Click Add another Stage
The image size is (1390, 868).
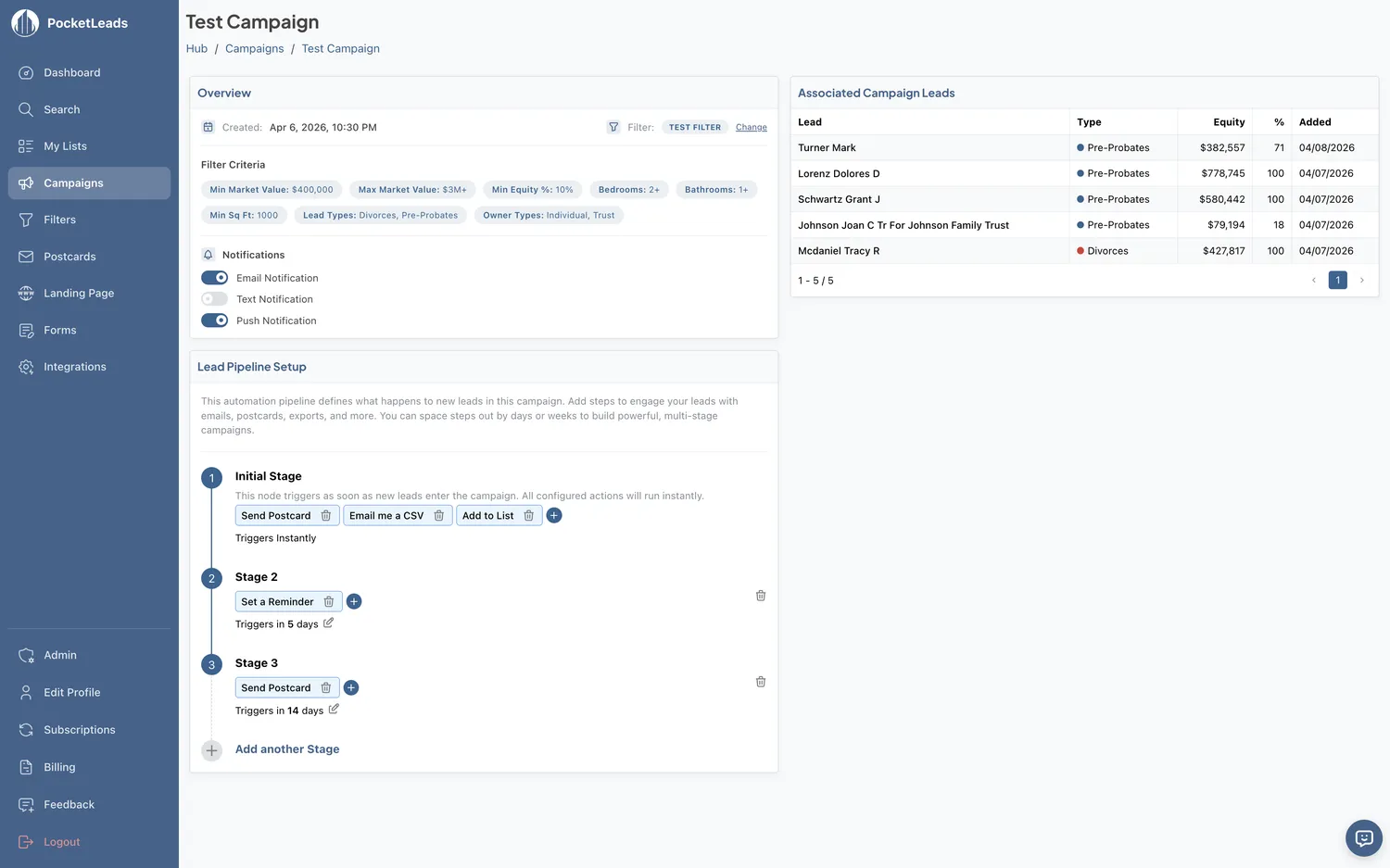tap(287, 749)
